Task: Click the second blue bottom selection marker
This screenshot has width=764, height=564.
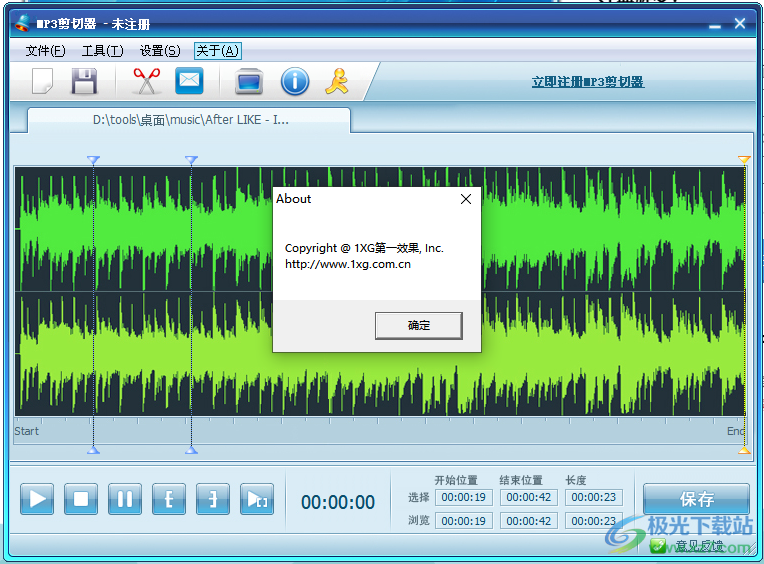Action: (191, 450)
